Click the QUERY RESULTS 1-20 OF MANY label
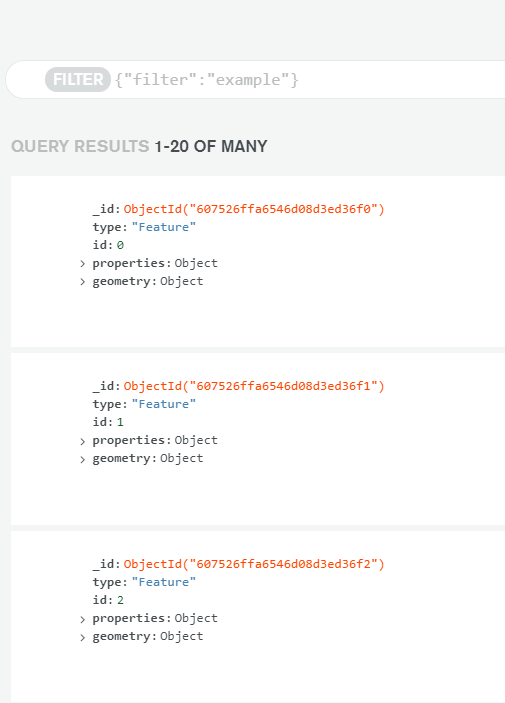505x703 pixels. pos(139,146)
